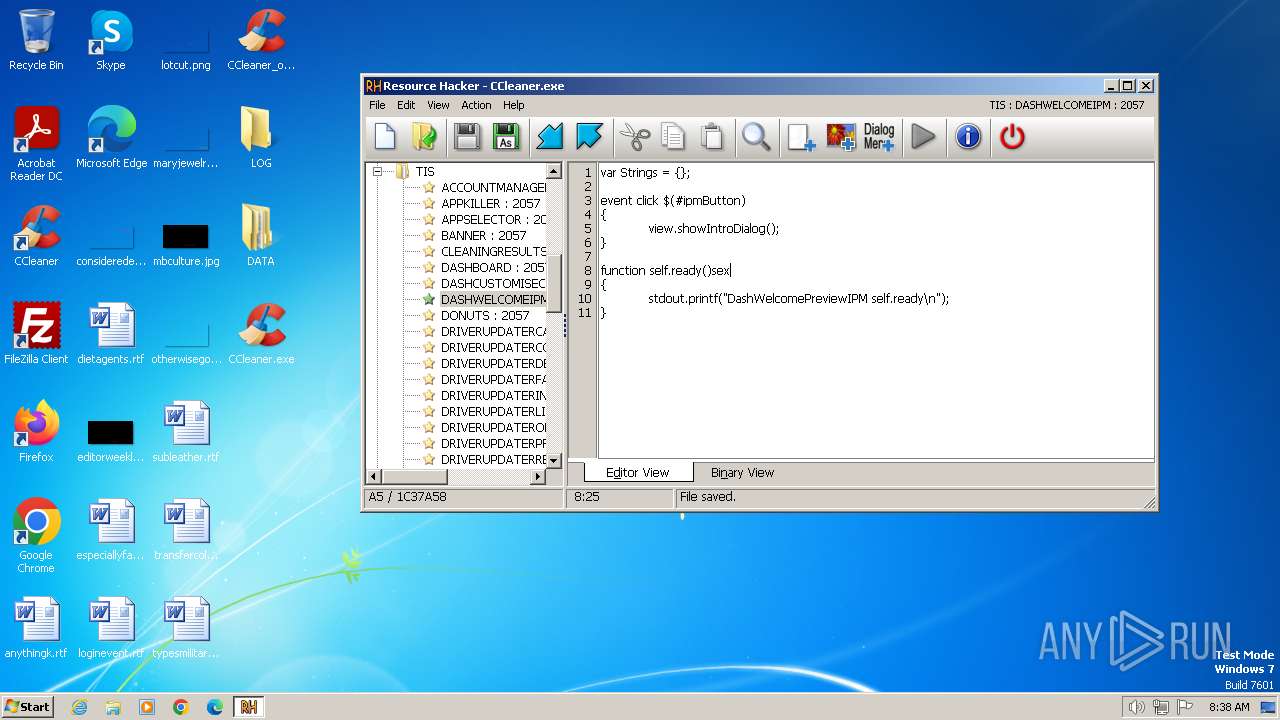Select DONUTS : 2057 resource
Image resolution: width=1280 pixels, height=720 pixels.
(485, 315)
